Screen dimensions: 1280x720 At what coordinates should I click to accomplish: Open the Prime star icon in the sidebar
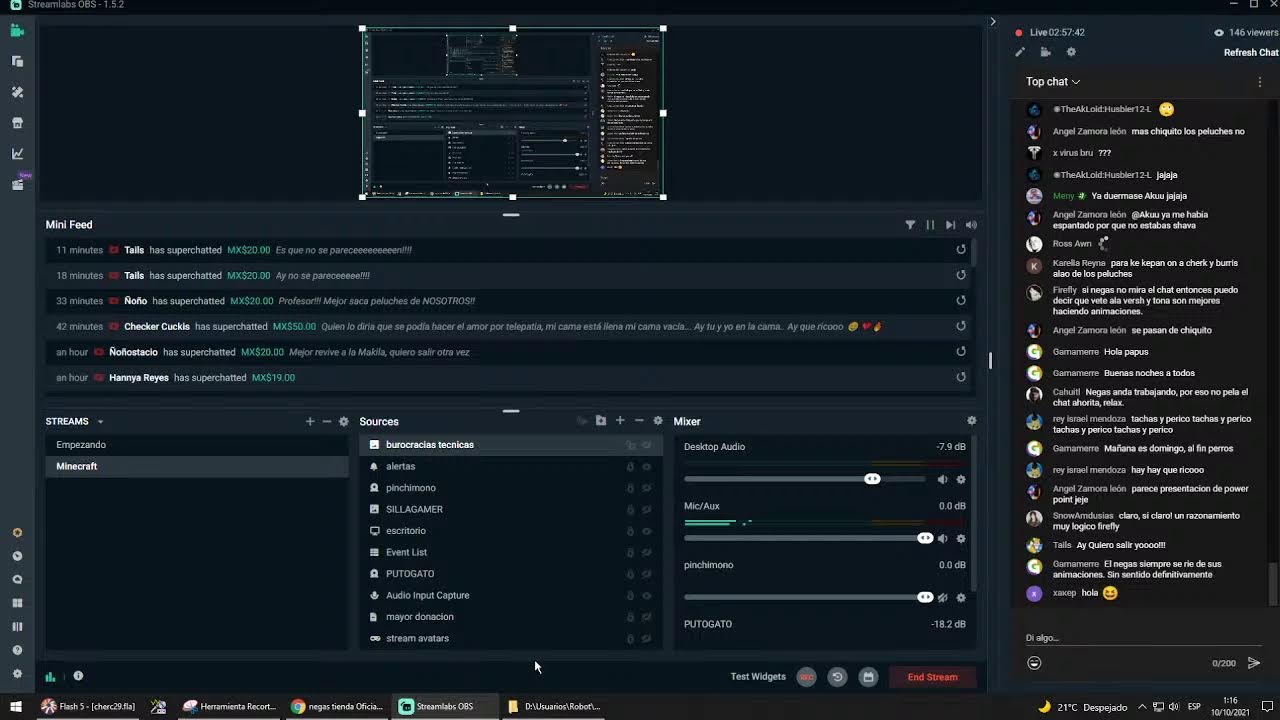[17, 533]
